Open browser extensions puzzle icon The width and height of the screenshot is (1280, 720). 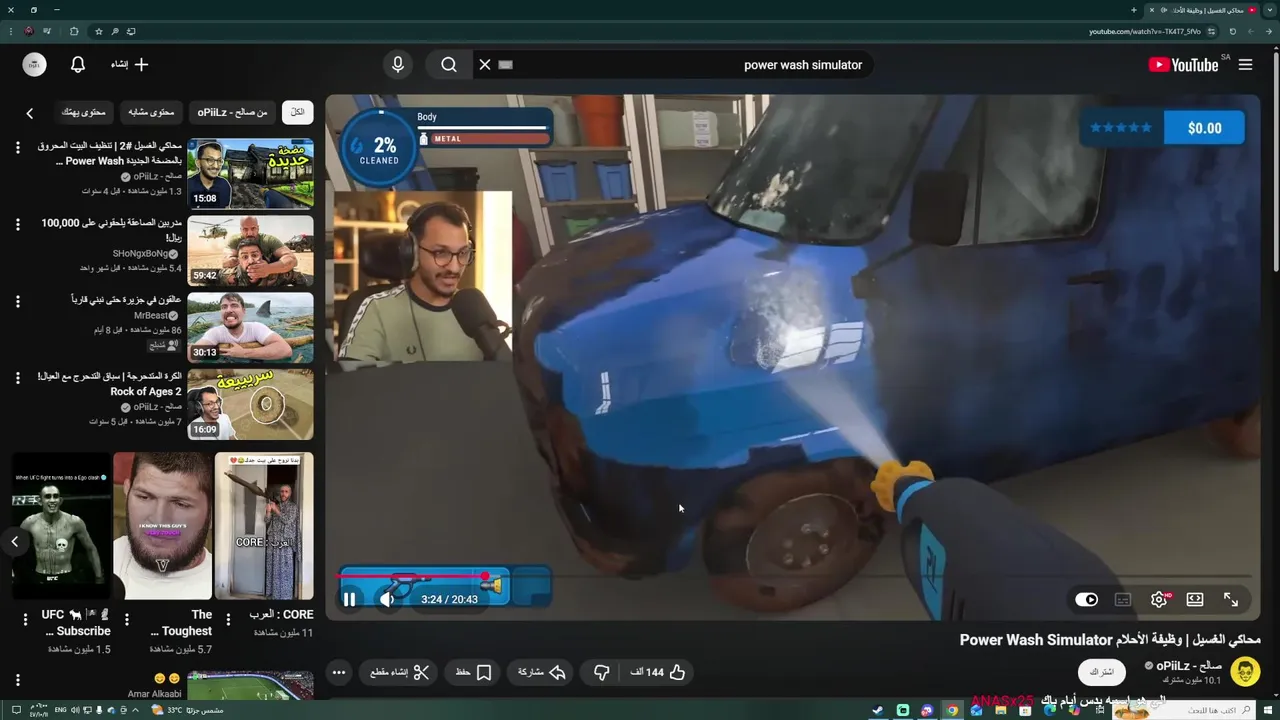tap(74, 31)
